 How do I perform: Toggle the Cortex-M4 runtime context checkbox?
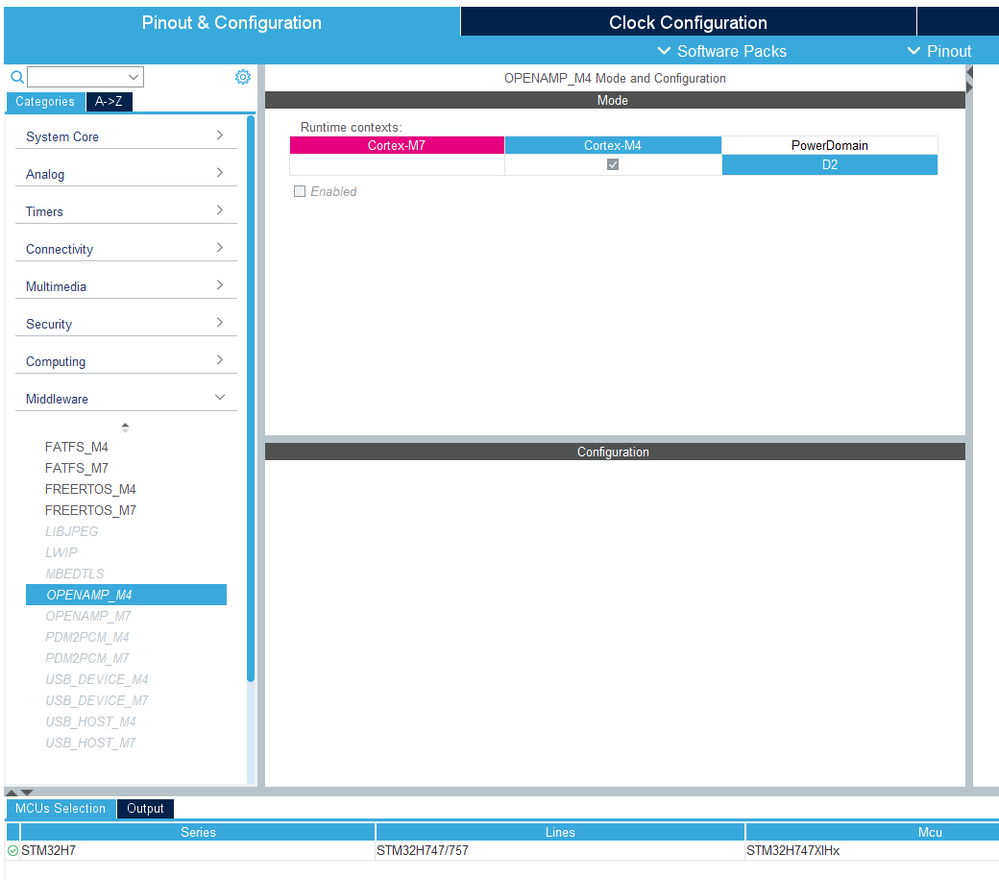pyautogui.click(x=613, y=164)
